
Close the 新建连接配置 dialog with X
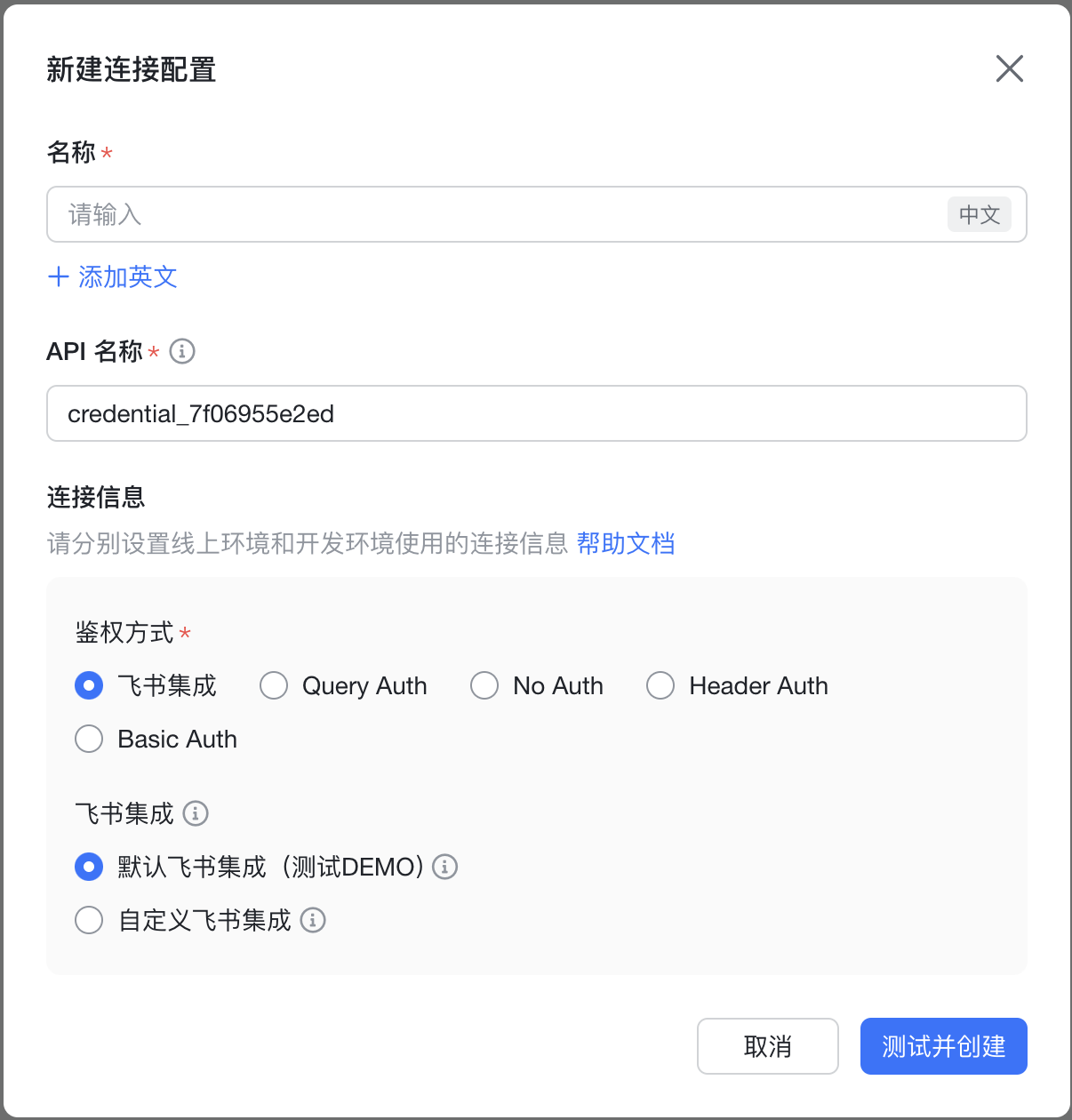point(1009,68)
